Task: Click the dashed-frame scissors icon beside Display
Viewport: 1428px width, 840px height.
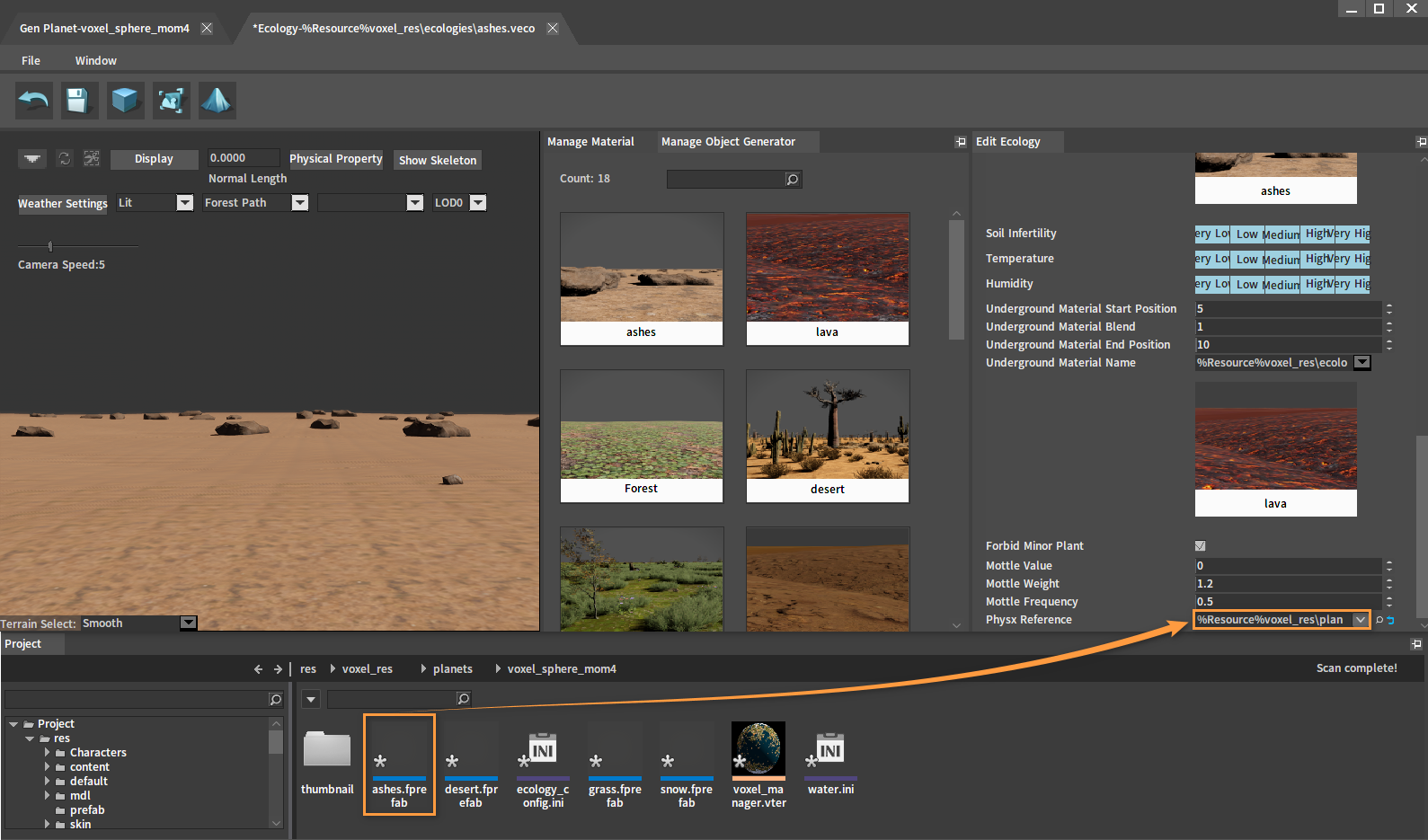Action: point(92,158)
